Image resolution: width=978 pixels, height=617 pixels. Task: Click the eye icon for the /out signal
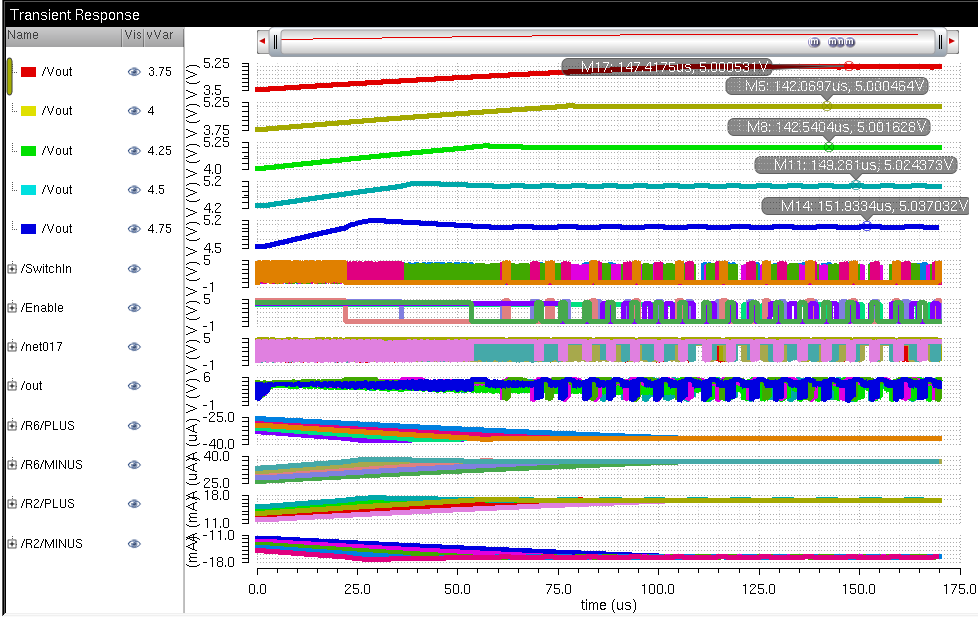click(133, 385)
